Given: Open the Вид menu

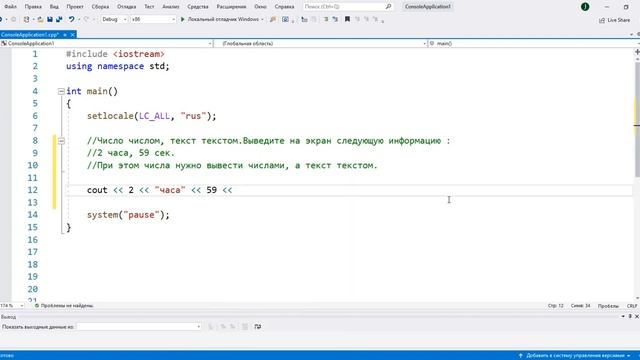Looking at the screenshot, I should [x=54, y=7].
